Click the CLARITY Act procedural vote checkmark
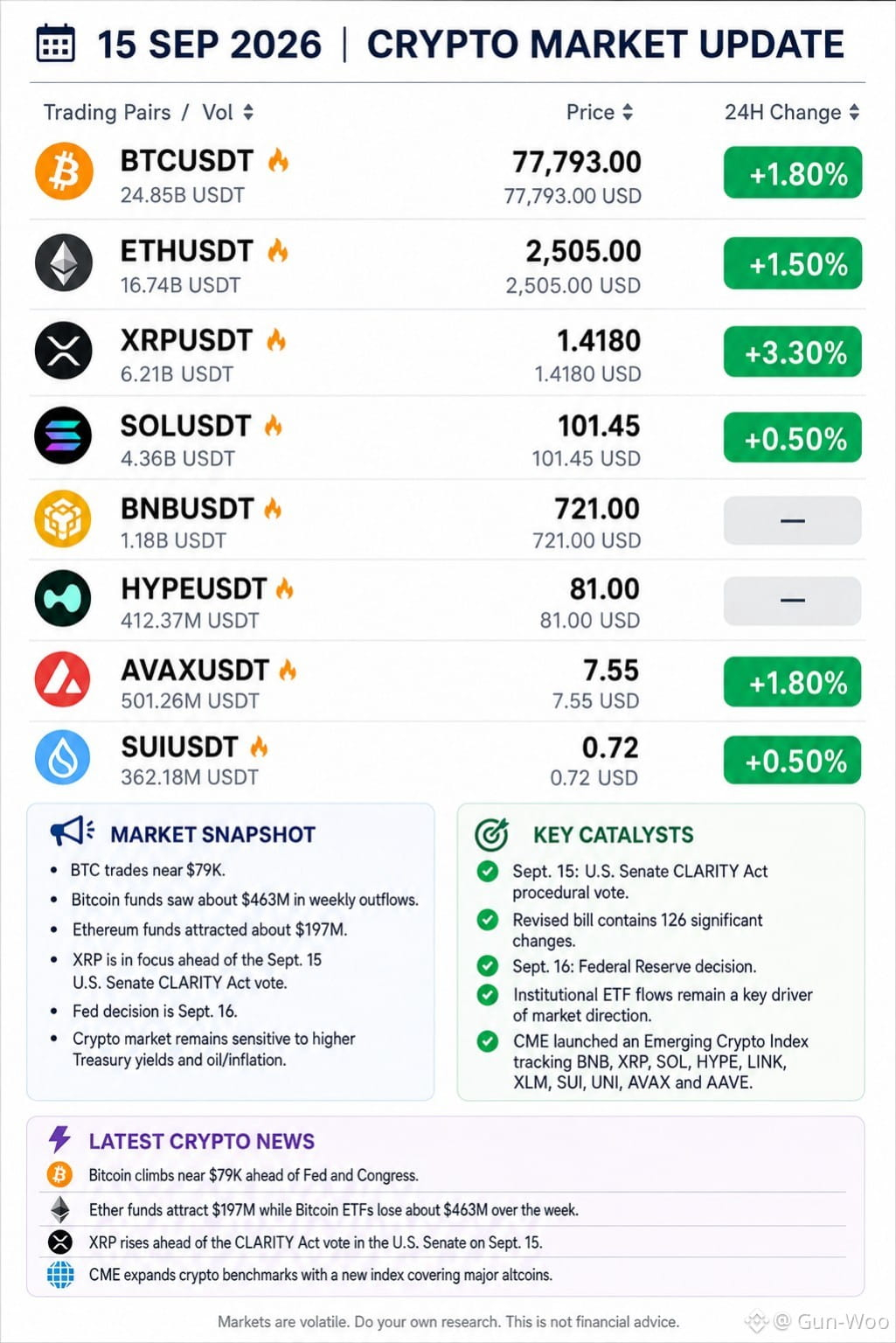896x1343 pixels. [488, 871]
